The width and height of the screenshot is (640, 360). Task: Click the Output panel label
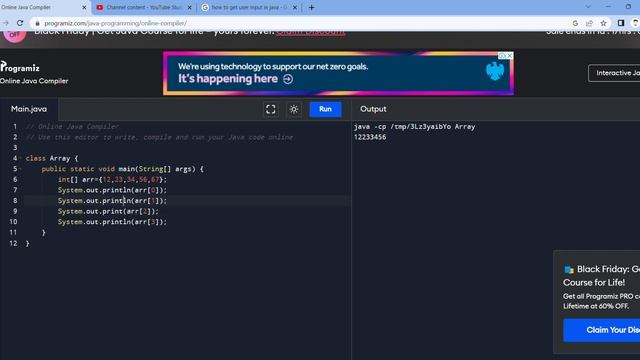point(373,109)
